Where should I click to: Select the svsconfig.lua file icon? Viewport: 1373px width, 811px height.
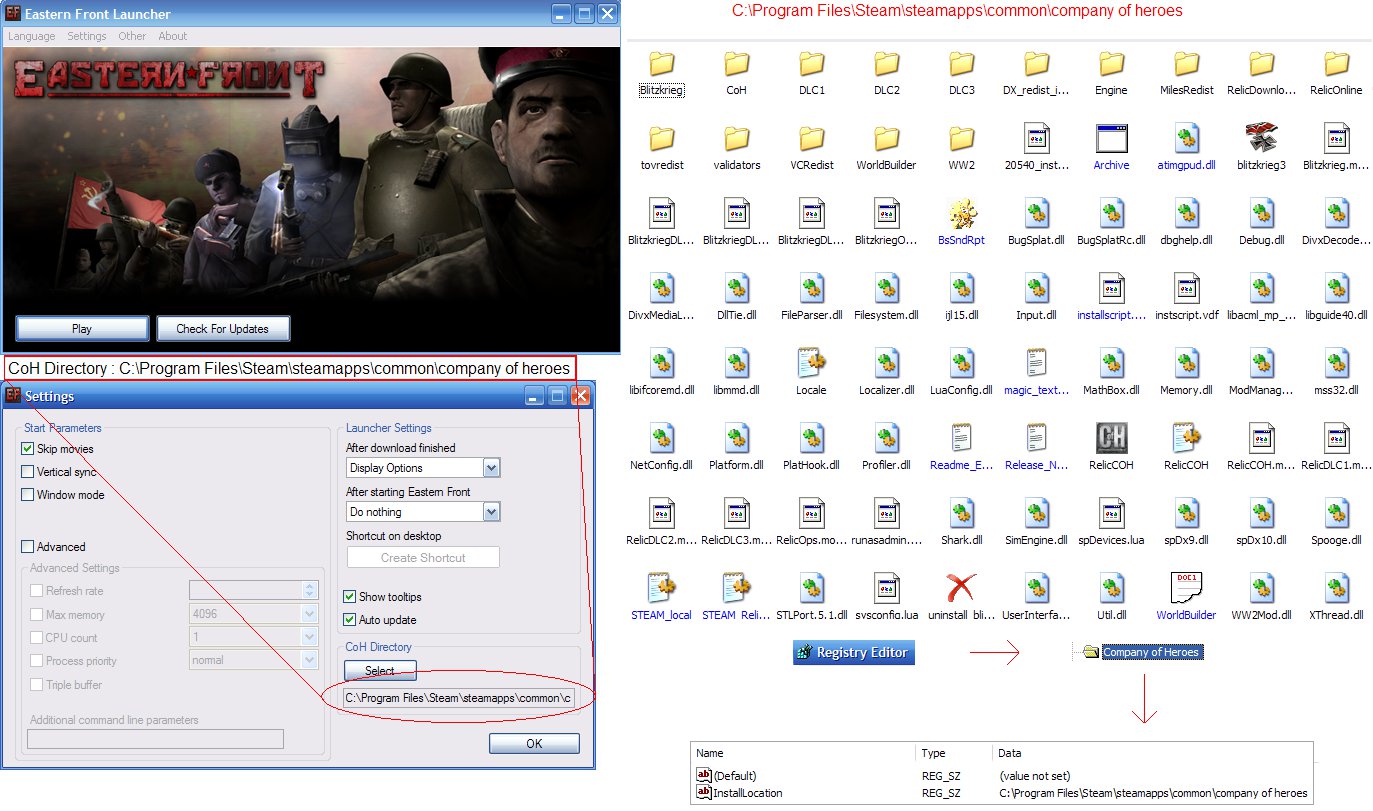(x=887, y=588)
